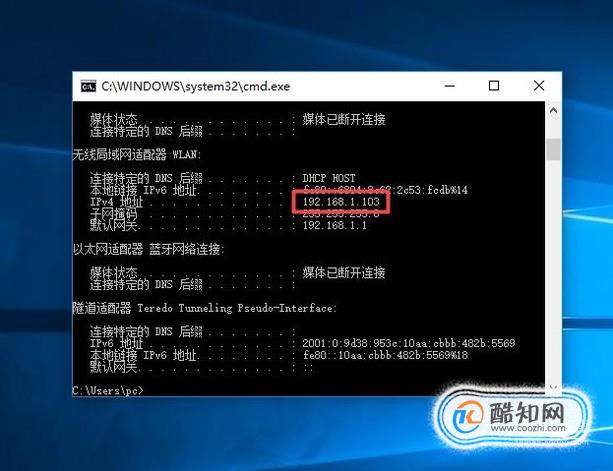613x471 pixels.
Task: Click the Teredo IPv6 address starting 2001:0:9d38
Action: 409,343
